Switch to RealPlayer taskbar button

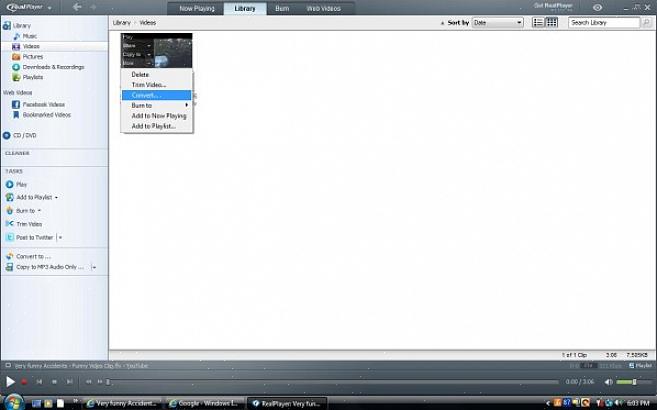pyautogui.click(x=287, y=404)
